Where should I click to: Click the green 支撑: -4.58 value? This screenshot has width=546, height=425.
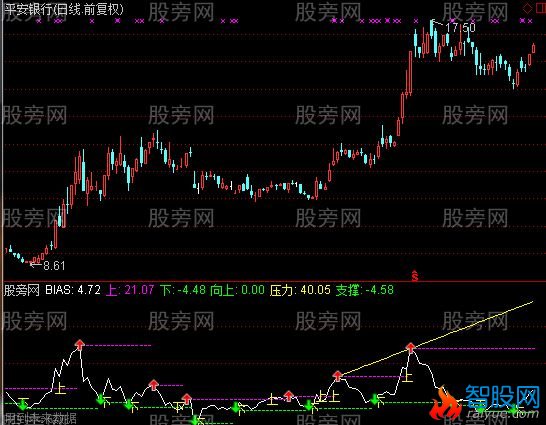tap(365, 290)
